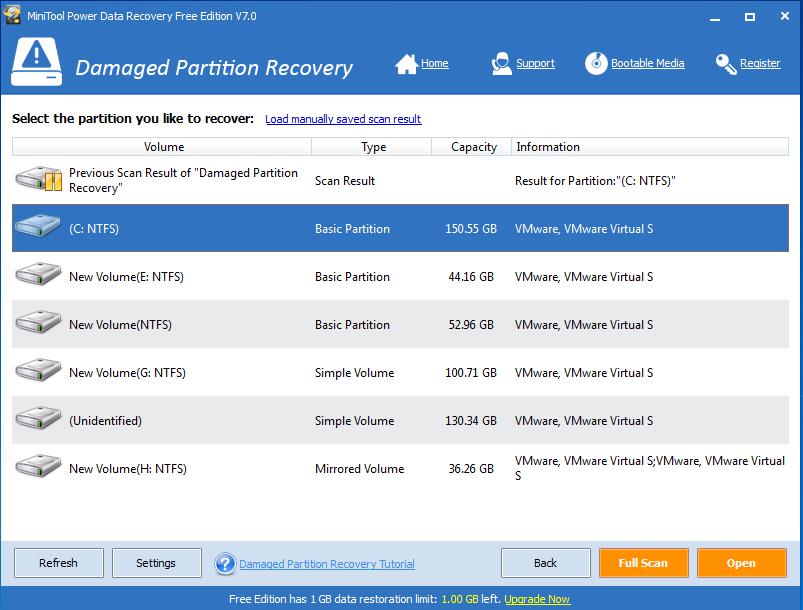Open the Settings button
This screenshot has width=803, height=610.
pos(156,563)
